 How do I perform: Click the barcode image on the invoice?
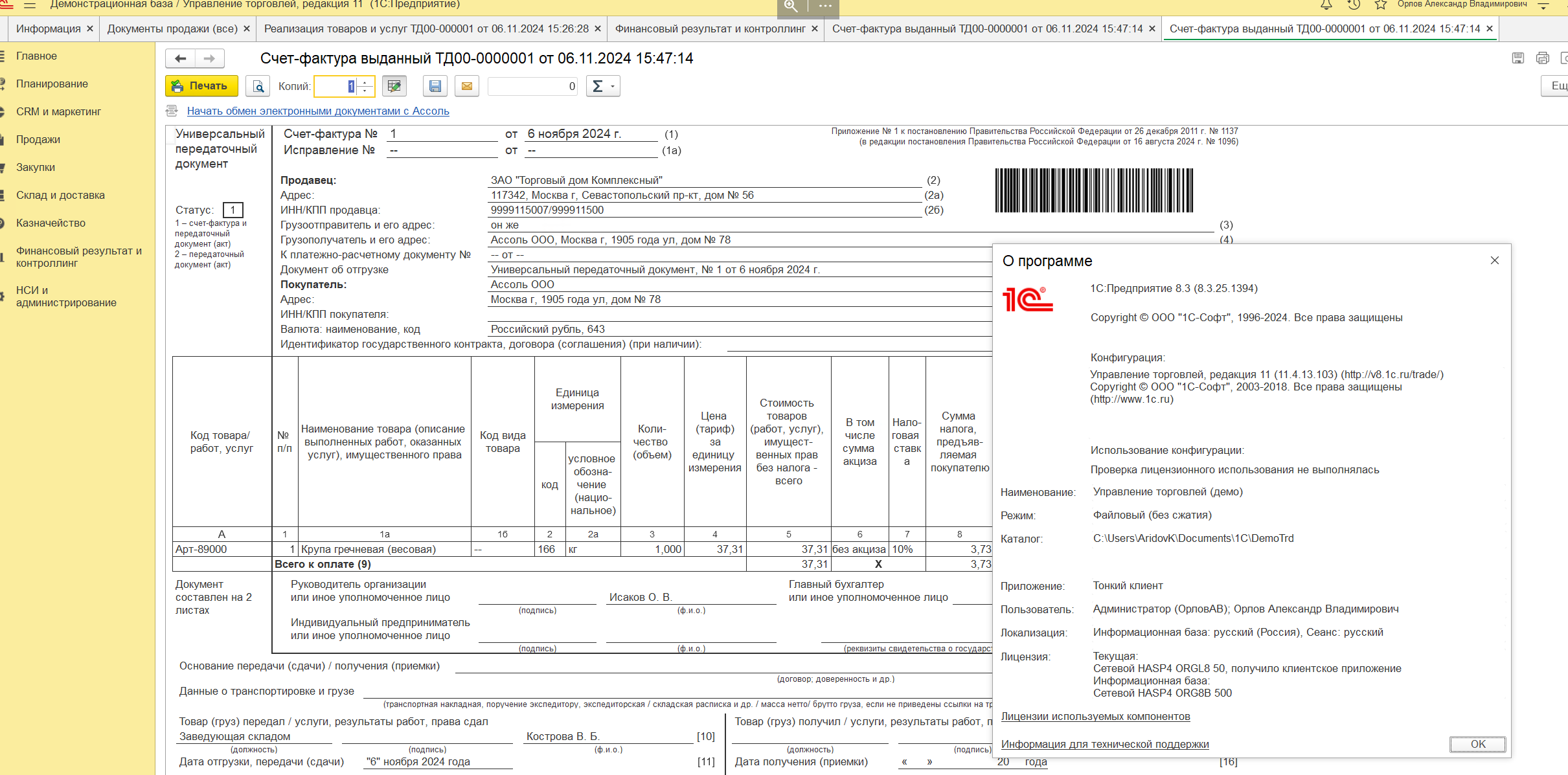pos(1094,190)
